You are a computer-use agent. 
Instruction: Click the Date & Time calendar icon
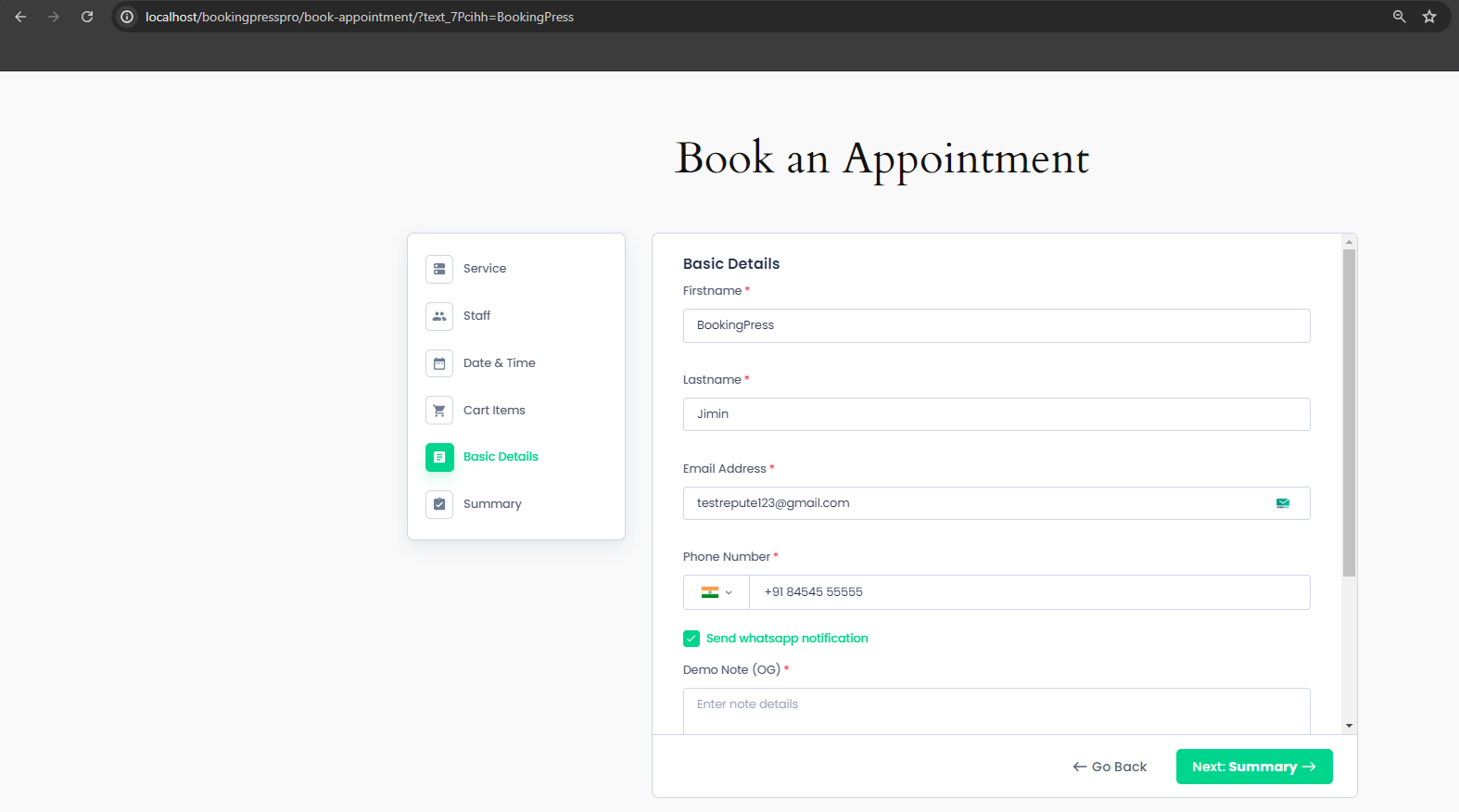pos(439,363)
